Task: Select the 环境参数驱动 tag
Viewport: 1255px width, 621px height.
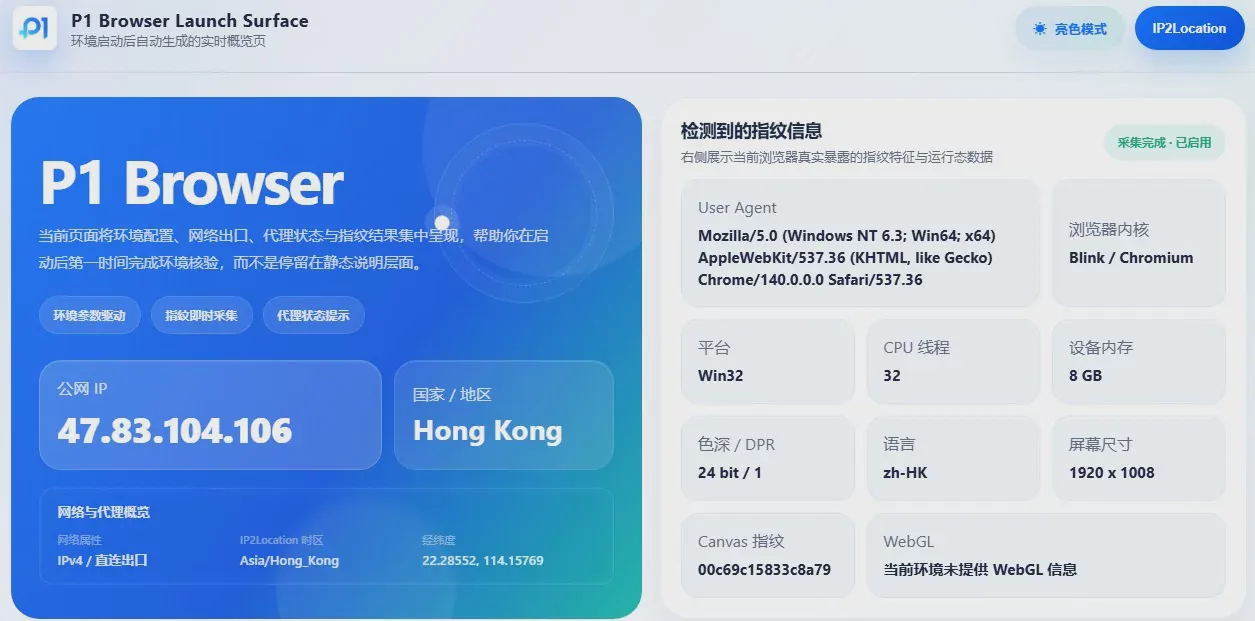Action: point(90,315)
